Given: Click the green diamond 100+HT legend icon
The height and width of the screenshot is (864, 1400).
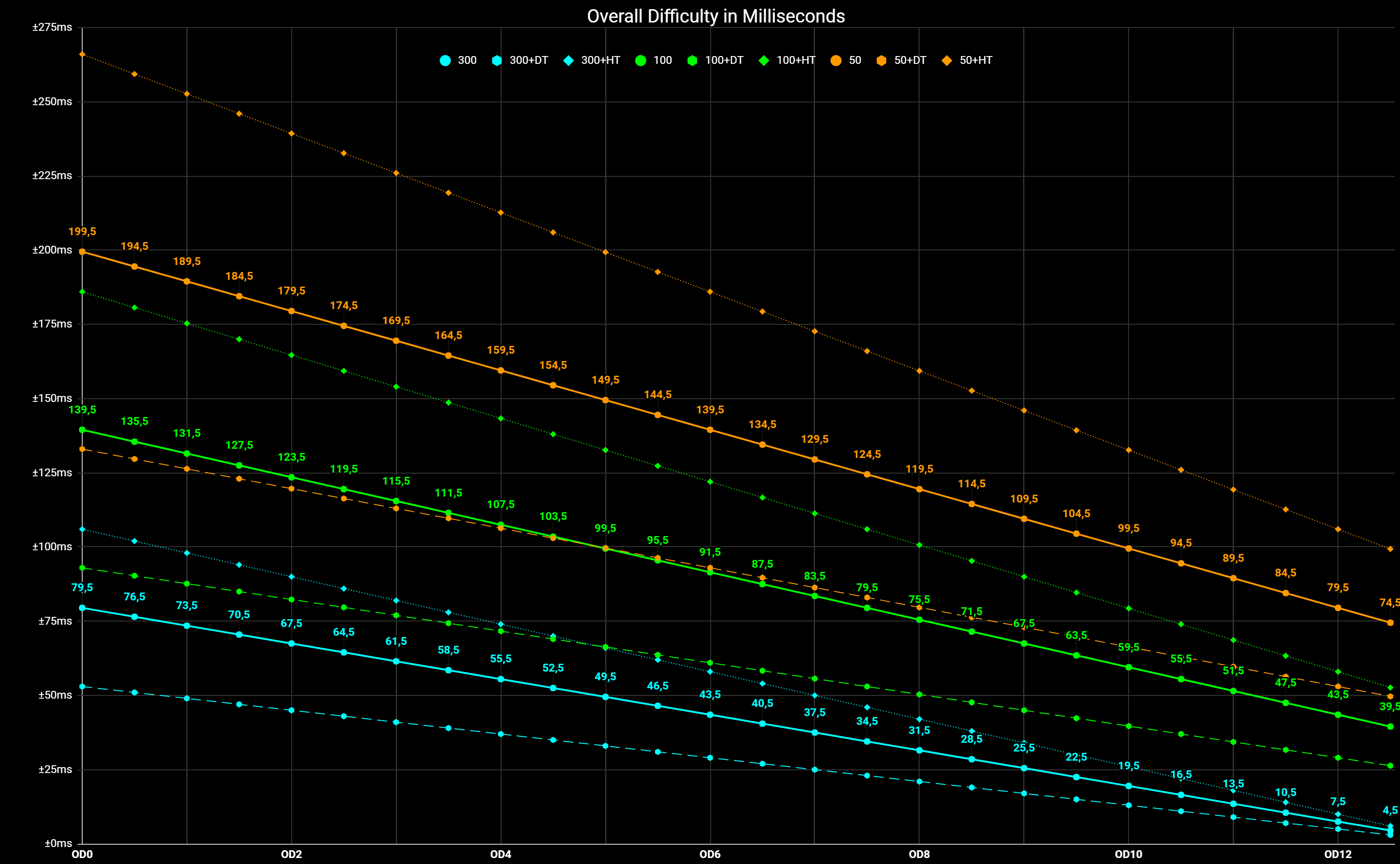Looking at the screenshot, I should coord(763,61).
